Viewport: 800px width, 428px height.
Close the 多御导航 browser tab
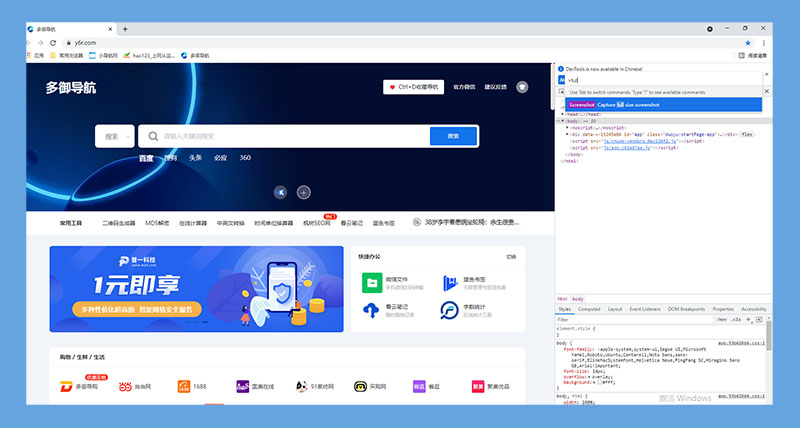point(110,29)
